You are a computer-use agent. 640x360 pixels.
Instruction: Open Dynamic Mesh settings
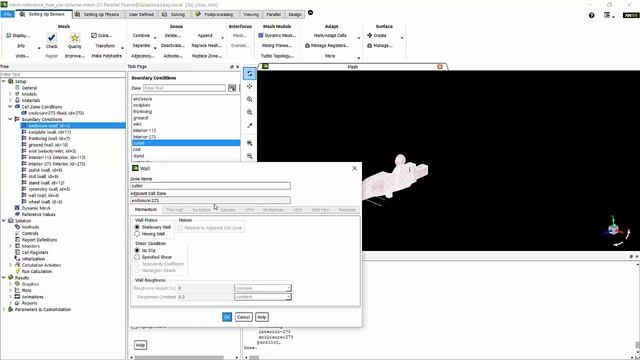tap(277, 36)
